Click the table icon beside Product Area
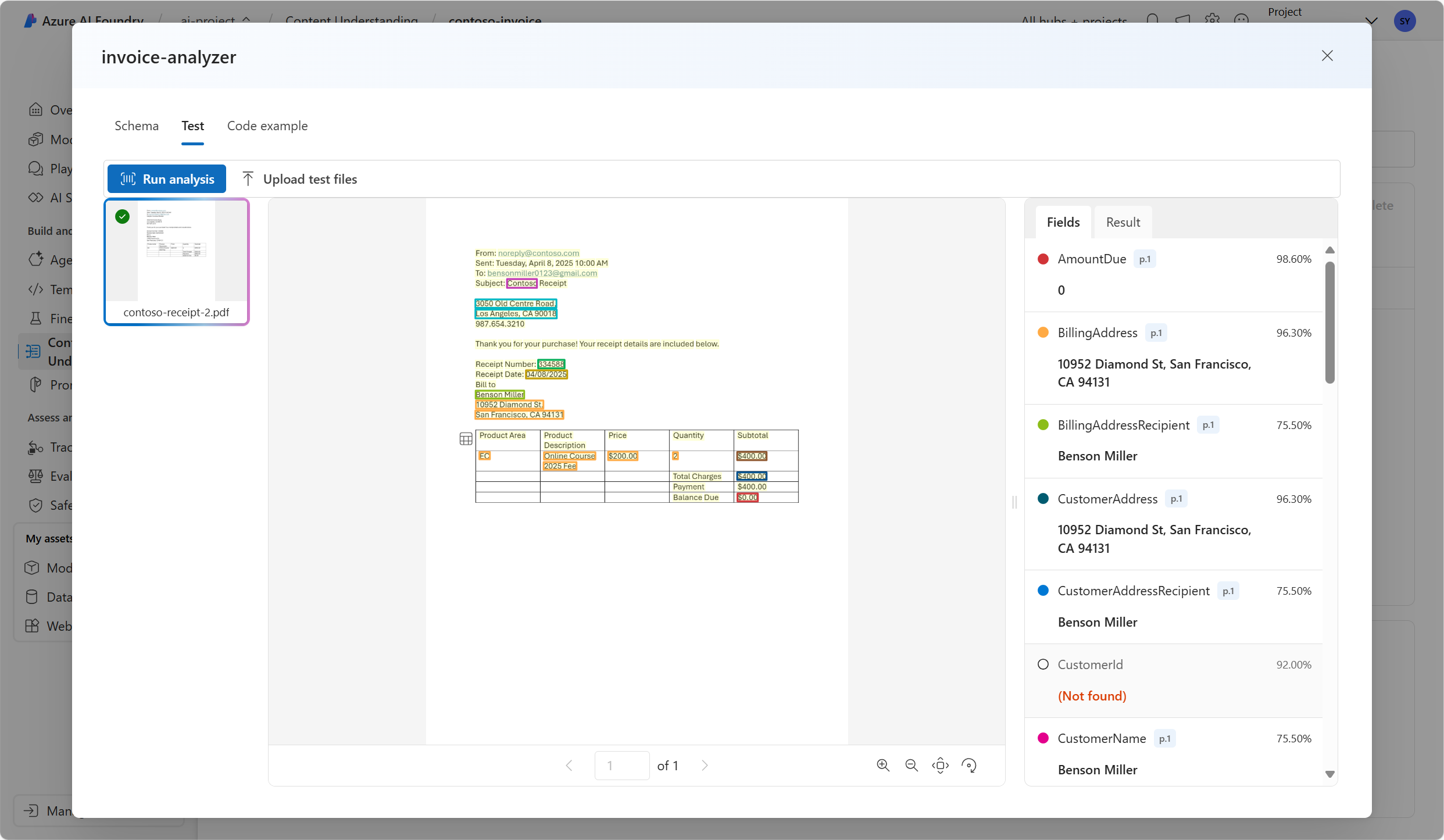1444x840 pixels. (x=466, y=439)
